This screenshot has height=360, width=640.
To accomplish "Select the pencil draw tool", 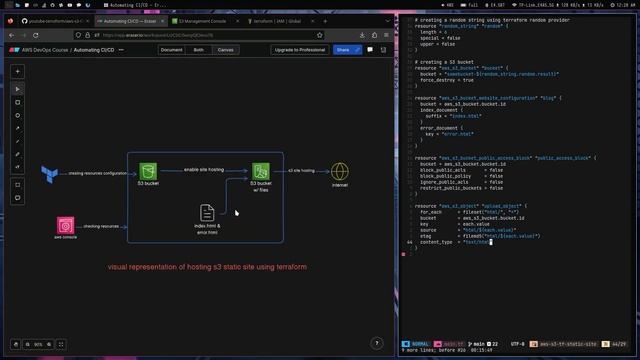I will click(x=18, y=154).
